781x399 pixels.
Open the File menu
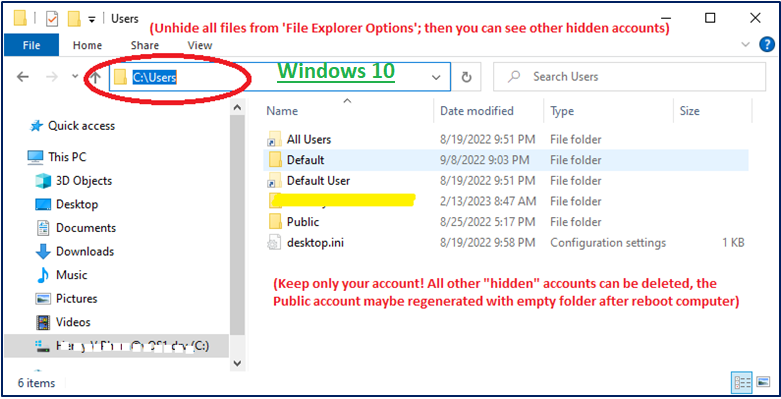tap(31, 45)
